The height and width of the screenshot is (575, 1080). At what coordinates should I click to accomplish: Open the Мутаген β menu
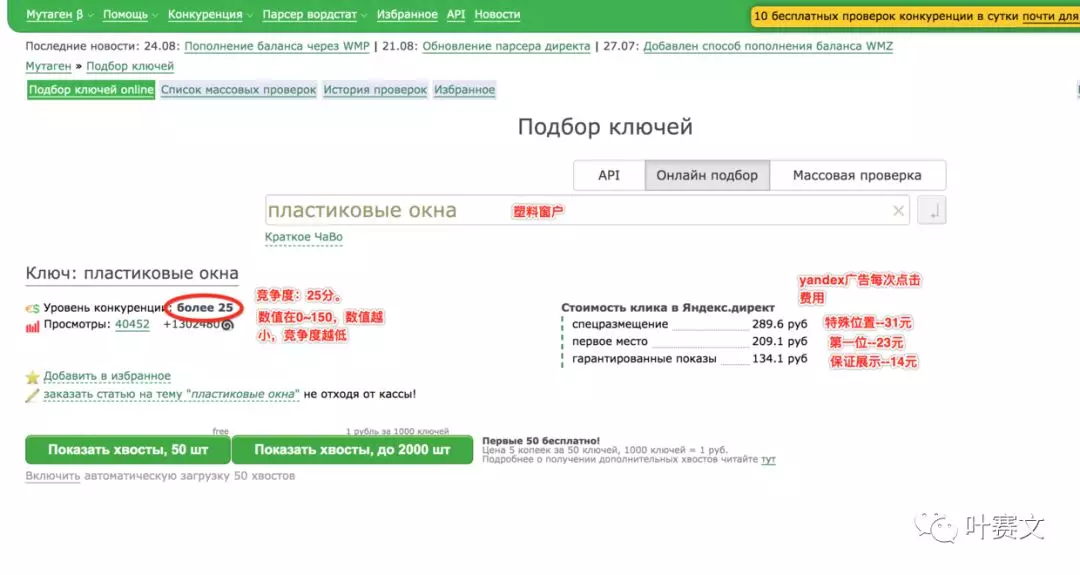[x=54, y=14]
